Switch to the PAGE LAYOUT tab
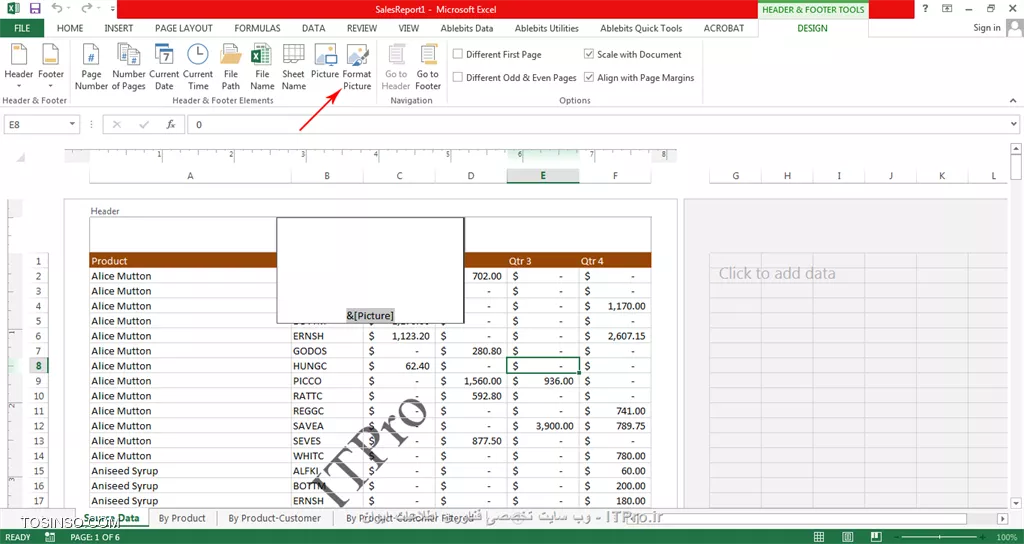 (x=184, y=28)
